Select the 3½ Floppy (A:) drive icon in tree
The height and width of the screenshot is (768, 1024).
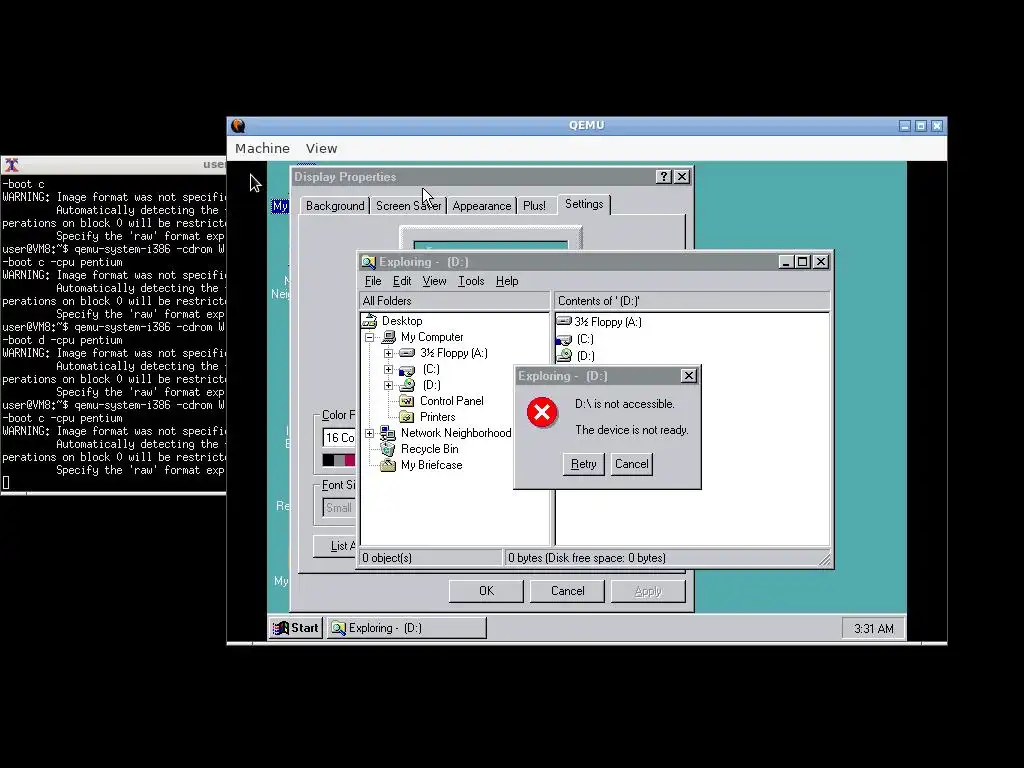click(407, 353)
